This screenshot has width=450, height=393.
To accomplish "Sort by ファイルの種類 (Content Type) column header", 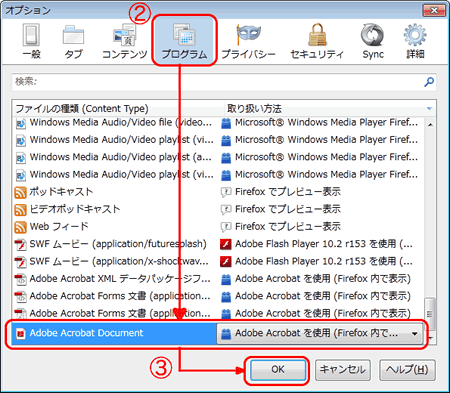I will [x=118, y=109].
